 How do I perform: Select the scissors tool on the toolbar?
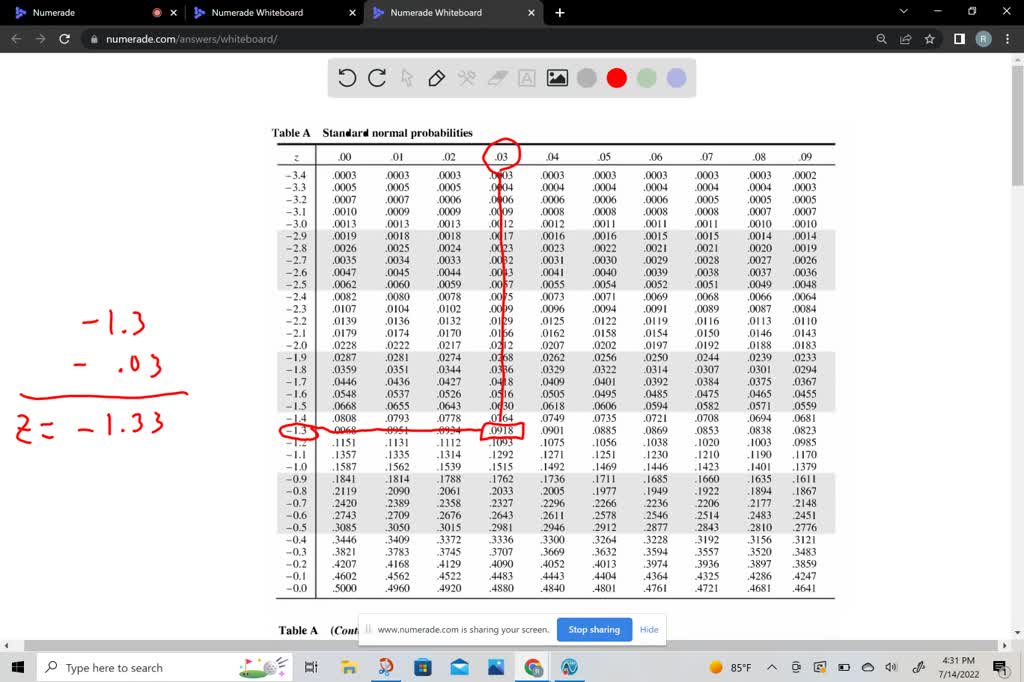pos(466,78)
